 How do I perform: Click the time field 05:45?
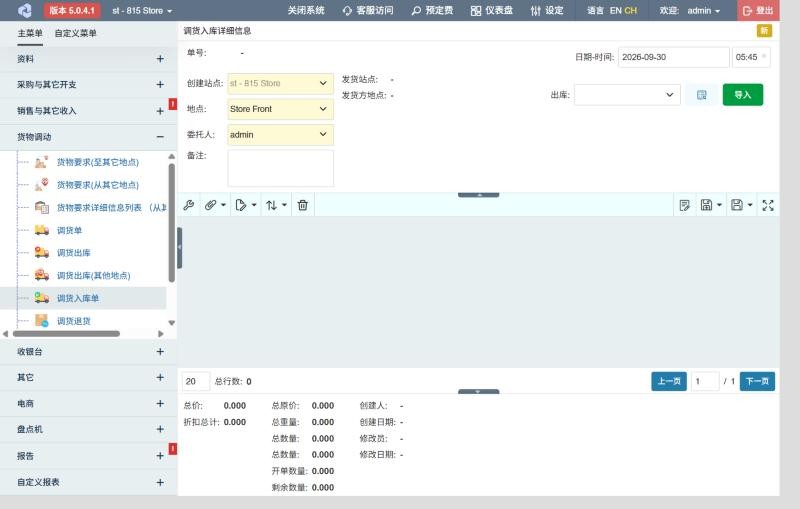[751, 57]
